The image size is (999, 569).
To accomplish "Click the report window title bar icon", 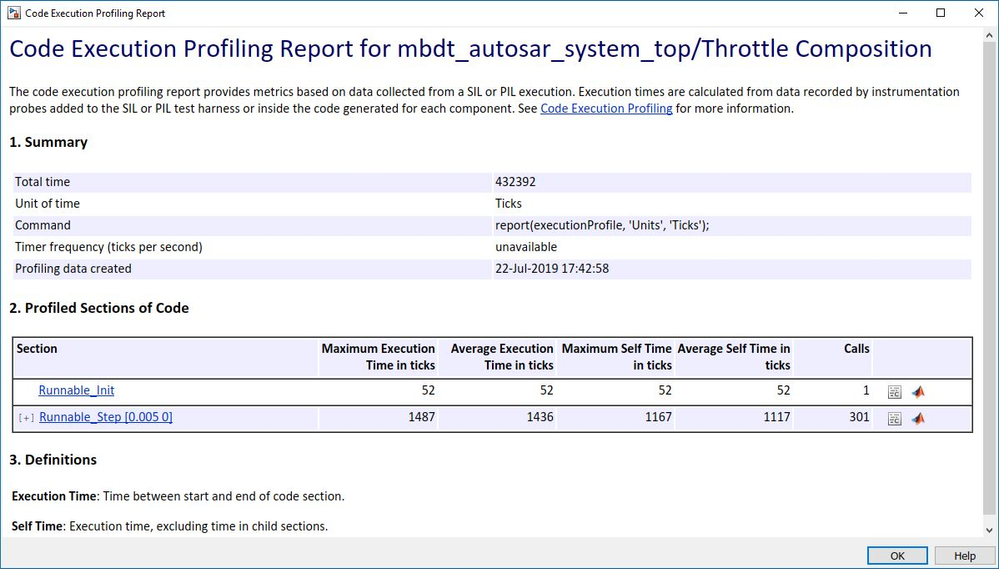I will point(13,13).
